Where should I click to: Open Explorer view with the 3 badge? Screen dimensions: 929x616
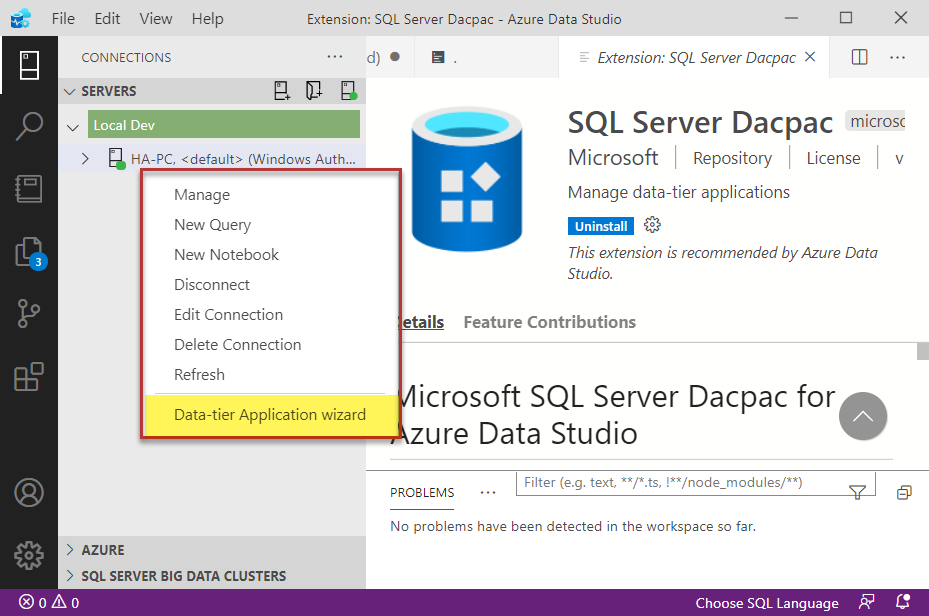point(29,252)
